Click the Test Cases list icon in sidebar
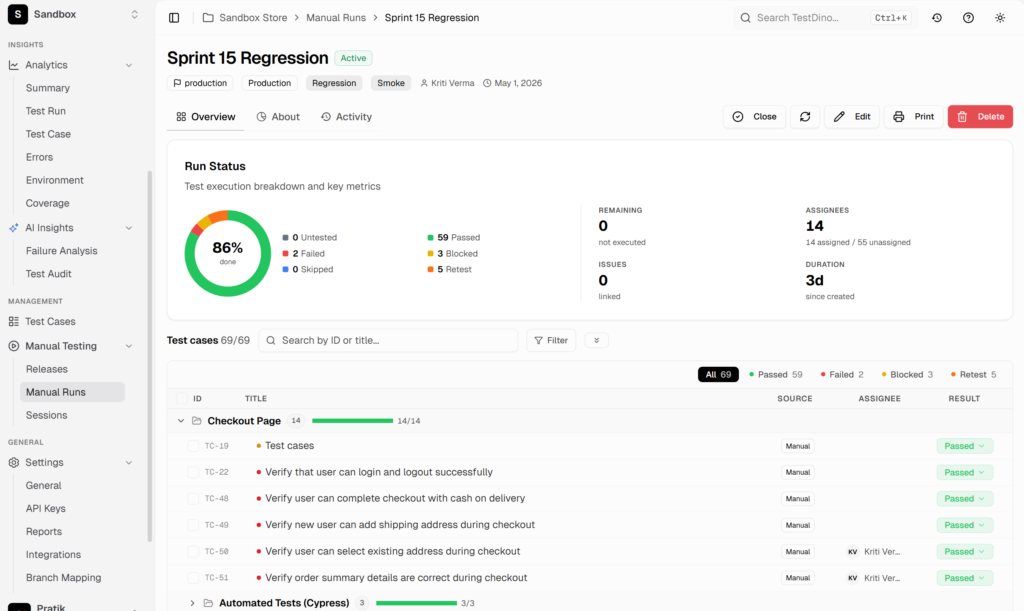This screenshot has height=611, width=1024. (x=14, y=321)
